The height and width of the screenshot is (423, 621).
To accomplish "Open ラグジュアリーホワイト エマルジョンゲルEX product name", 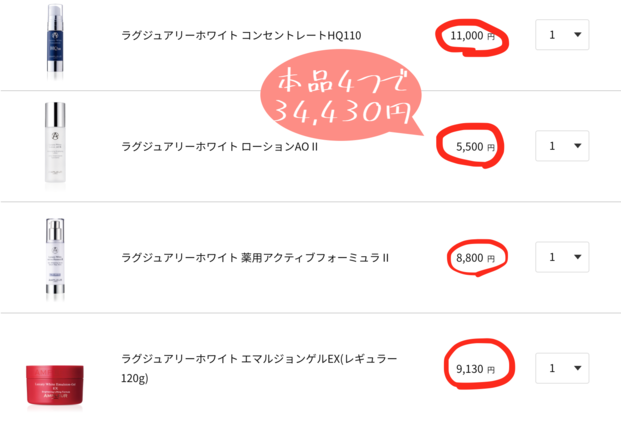I will [x=259, y=368].
